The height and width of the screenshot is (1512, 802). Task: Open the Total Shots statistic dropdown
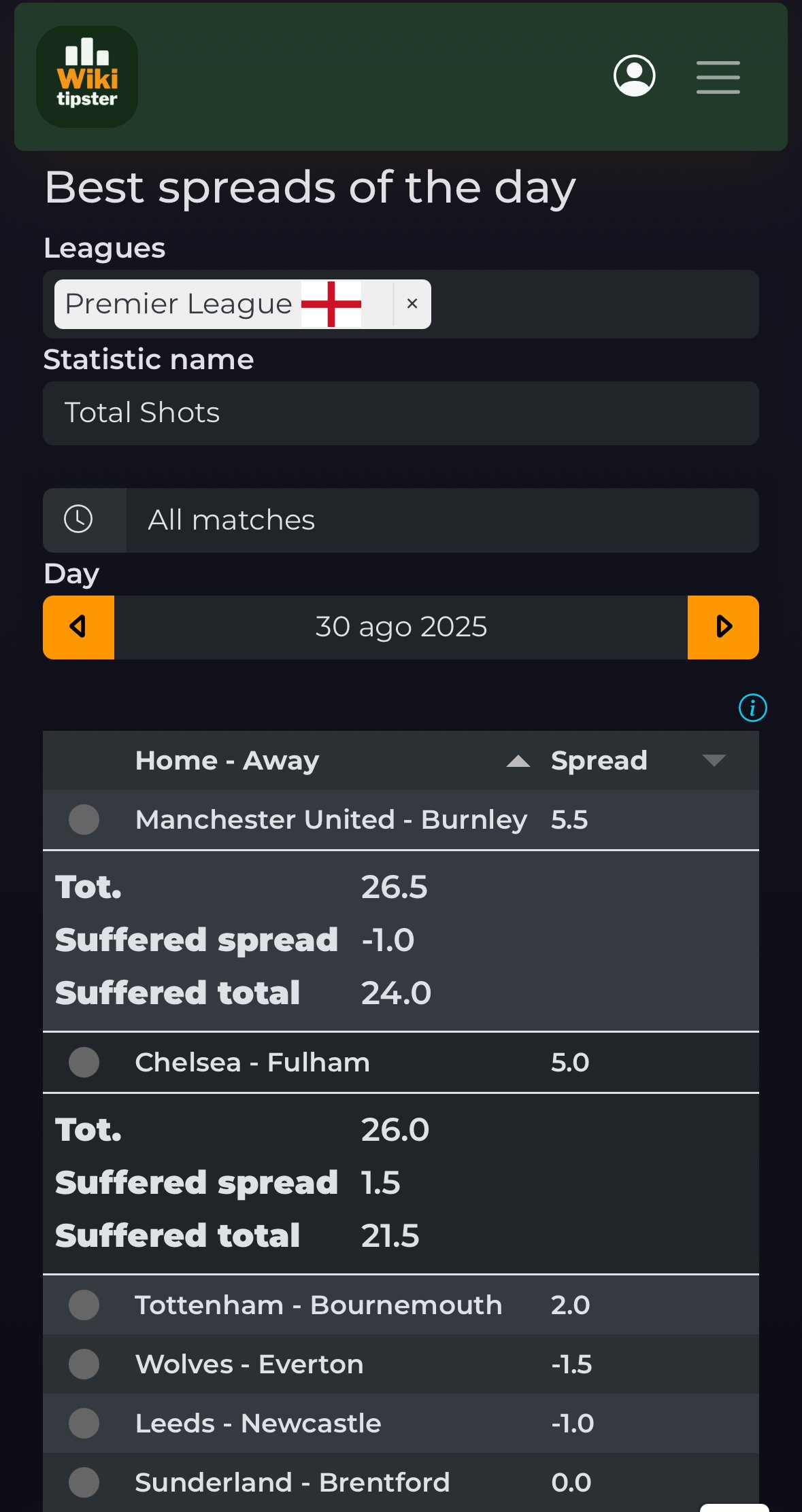(x=401, y=413)
